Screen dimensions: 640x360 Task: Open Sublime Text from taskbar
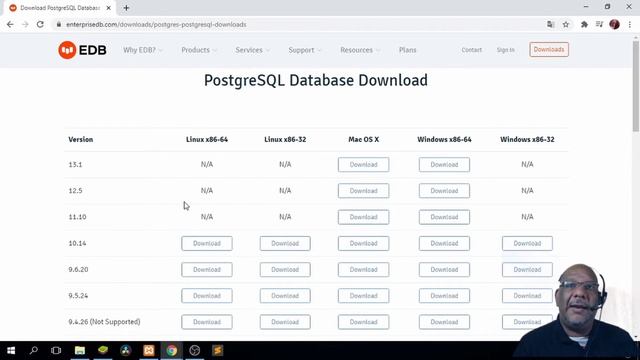pyautogui.click(x=218, y=351)
